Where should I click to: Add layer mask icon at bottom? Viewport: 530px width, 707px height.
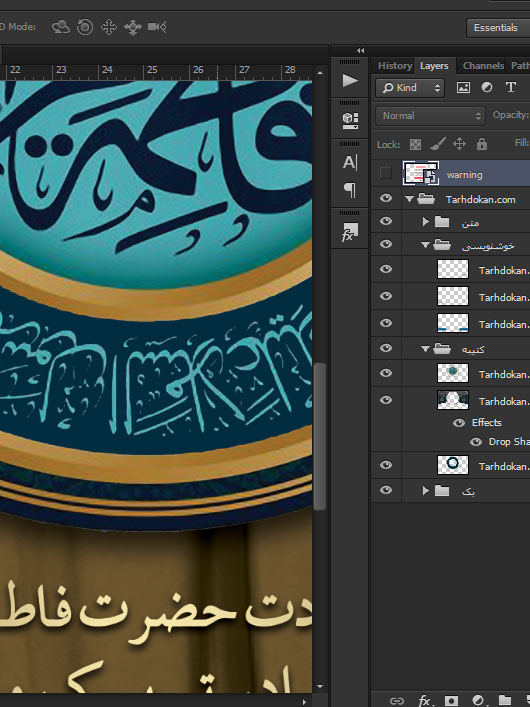click(x=451, y=700)
